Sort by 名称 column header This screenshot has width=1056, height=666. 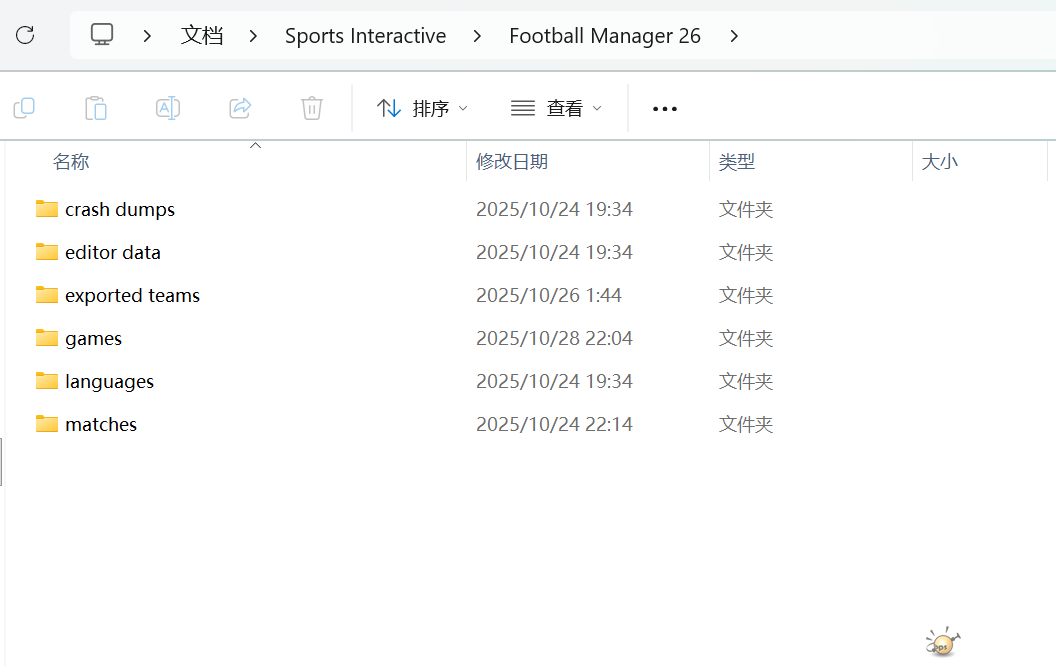(71, 162)
